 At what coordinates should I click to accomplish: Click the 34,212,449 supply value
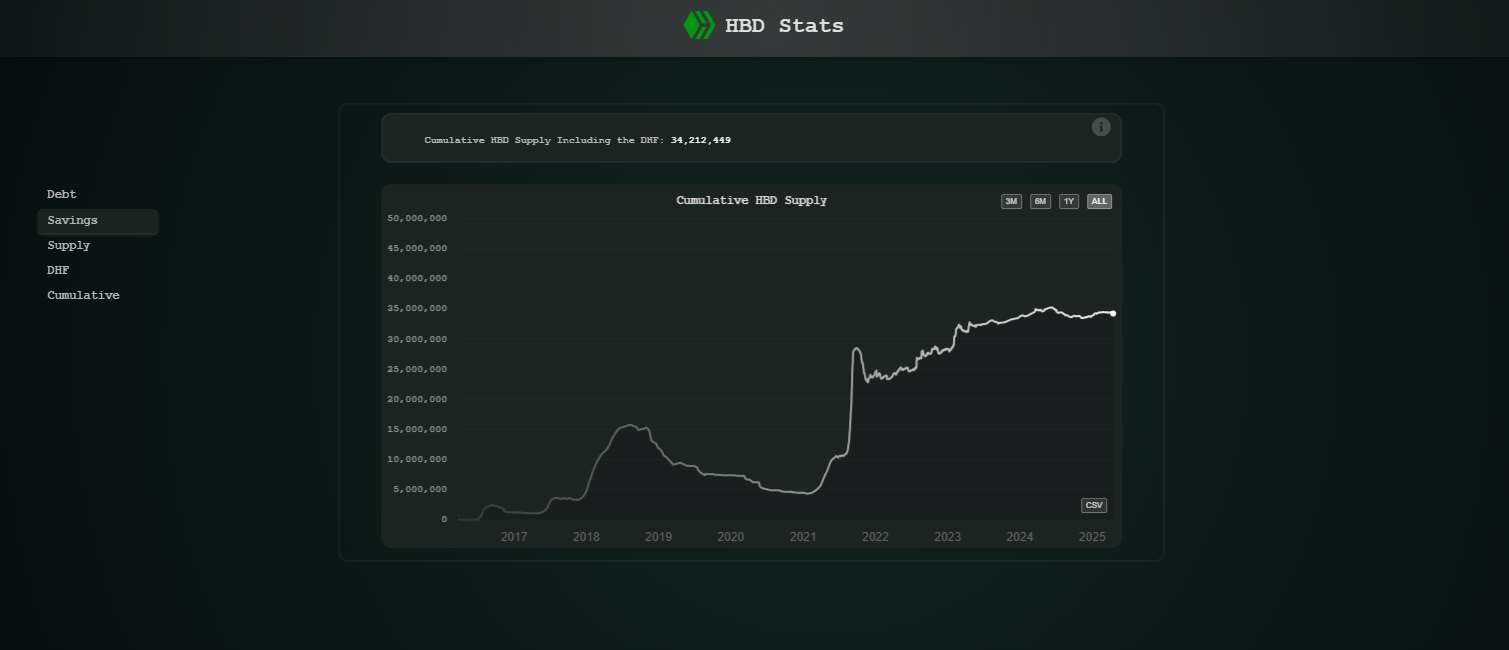pos(701,140)
